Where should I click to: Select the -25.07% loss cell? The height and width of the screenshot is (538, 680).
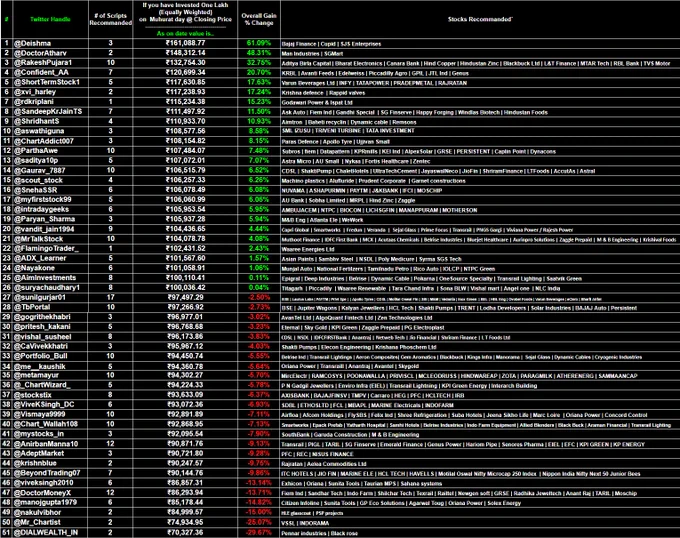click(259, 522)
